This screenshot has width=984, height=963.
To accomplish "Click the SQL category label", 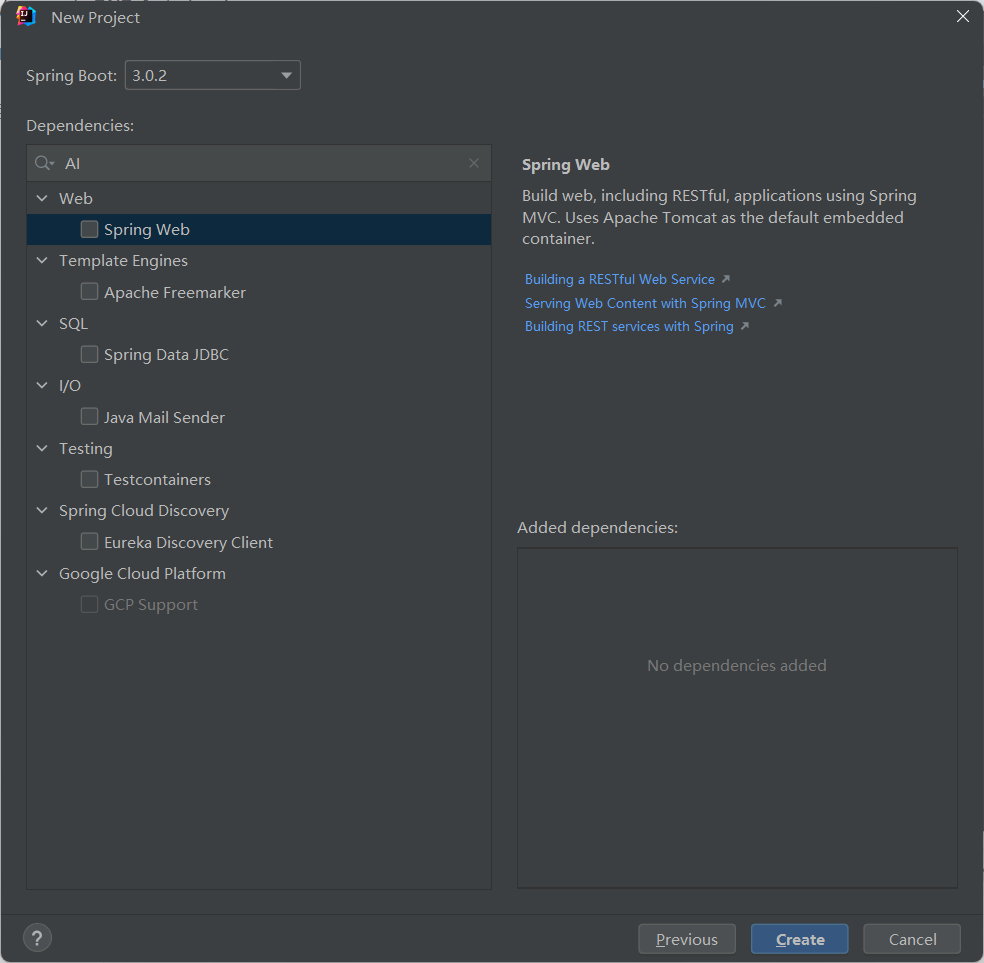I will coord(73,324).
